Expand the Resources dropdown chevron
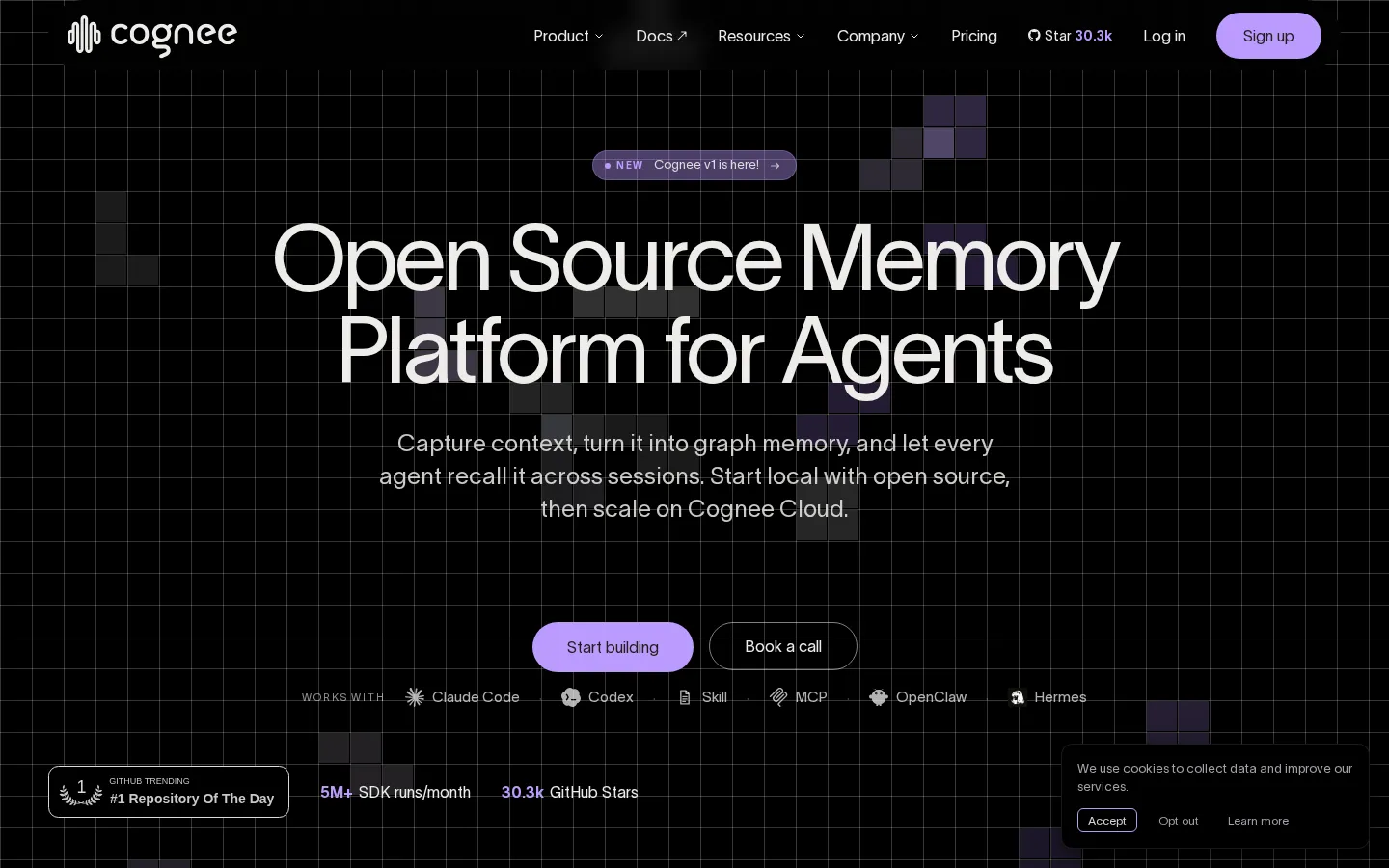The image size is (1389, 868). point(800,37)
